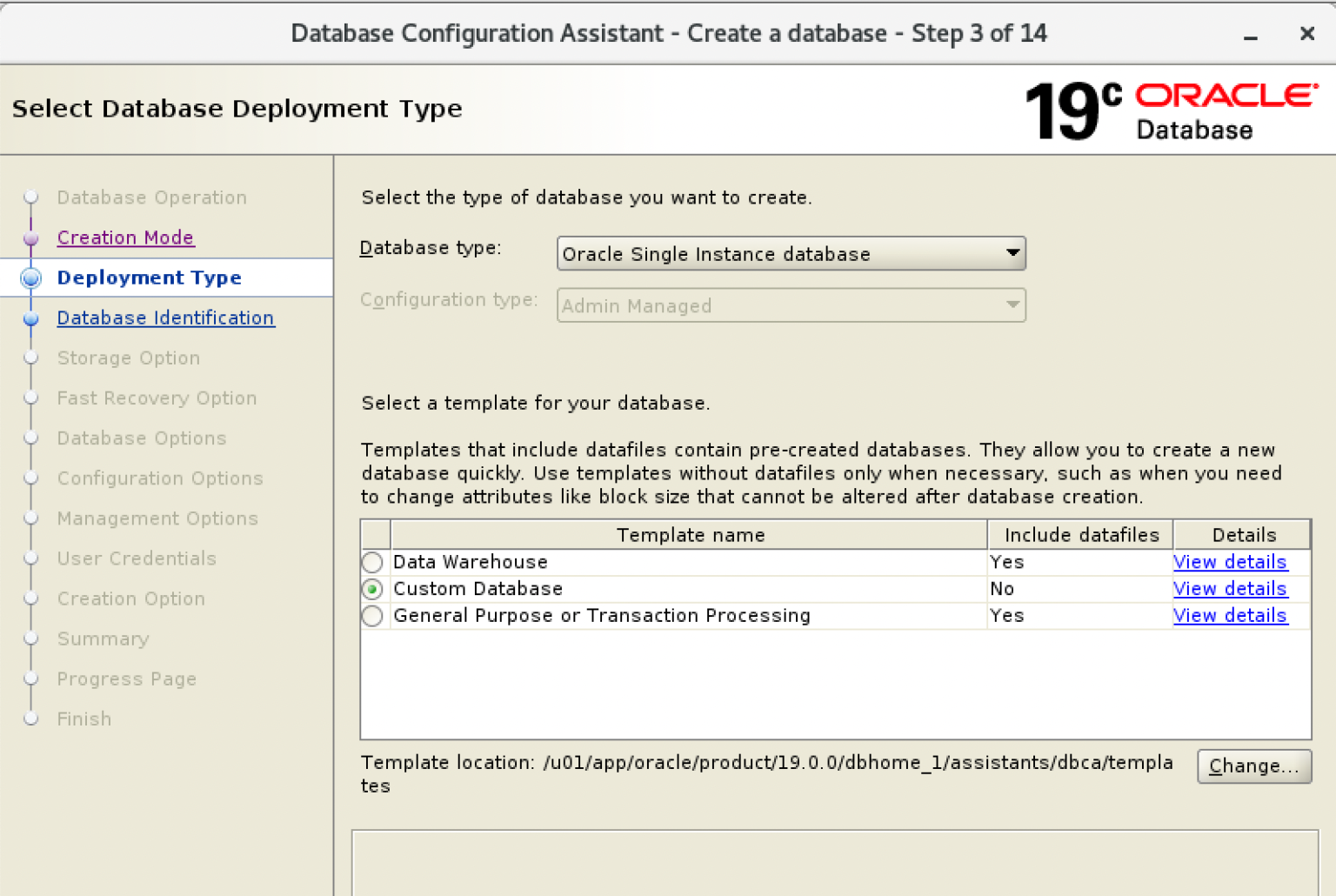Click Change to modify template location
The height and width of the screenshot is (896, 1336).
tap(1254, 766)
